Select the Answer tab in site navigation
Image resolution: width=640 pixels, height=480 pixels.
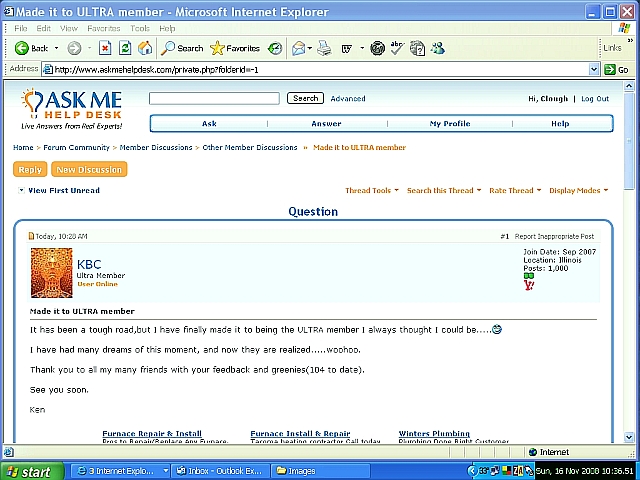(x=326, y=124)
